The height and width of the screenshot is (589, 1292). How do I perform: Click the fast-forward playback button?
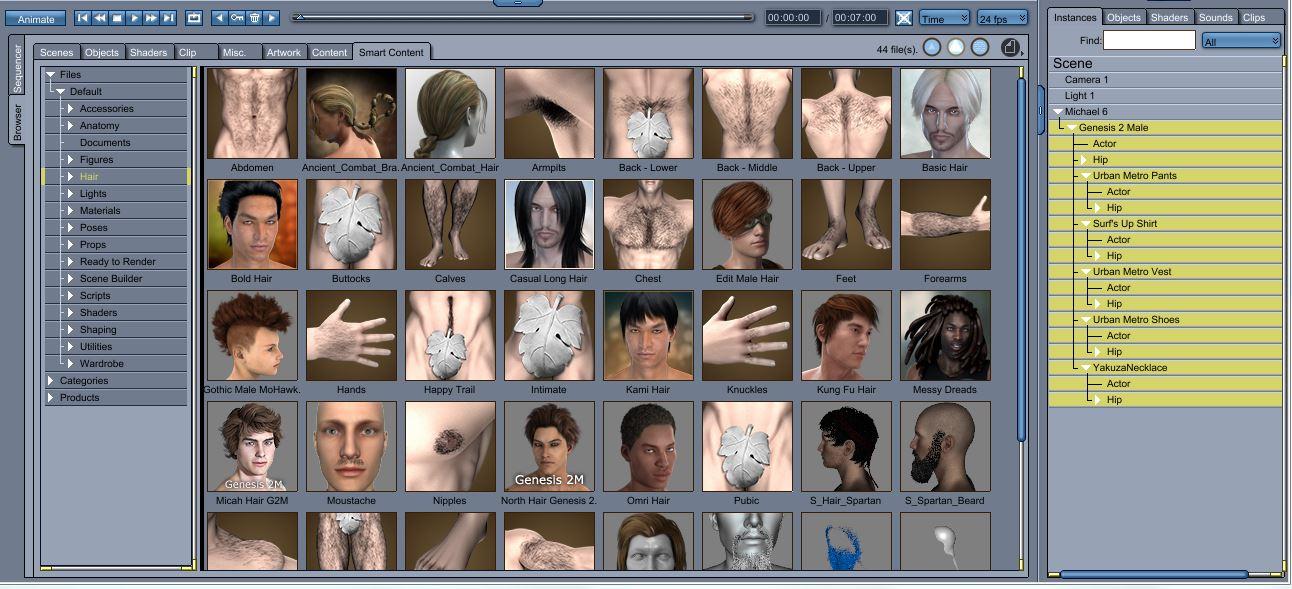tap(151, 18)
